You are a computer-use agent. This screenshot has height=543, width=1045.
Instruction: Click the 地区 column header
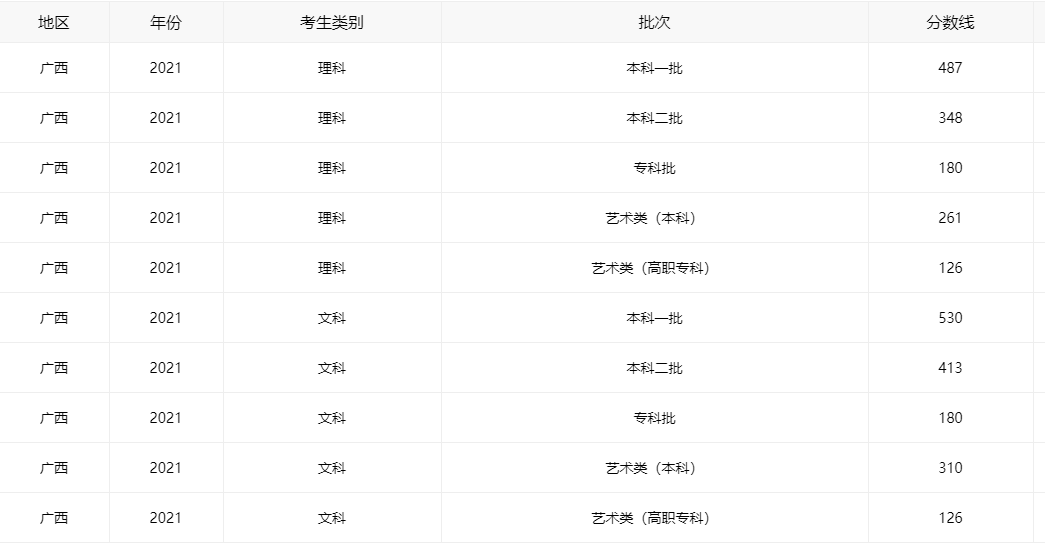coord(54,23)
